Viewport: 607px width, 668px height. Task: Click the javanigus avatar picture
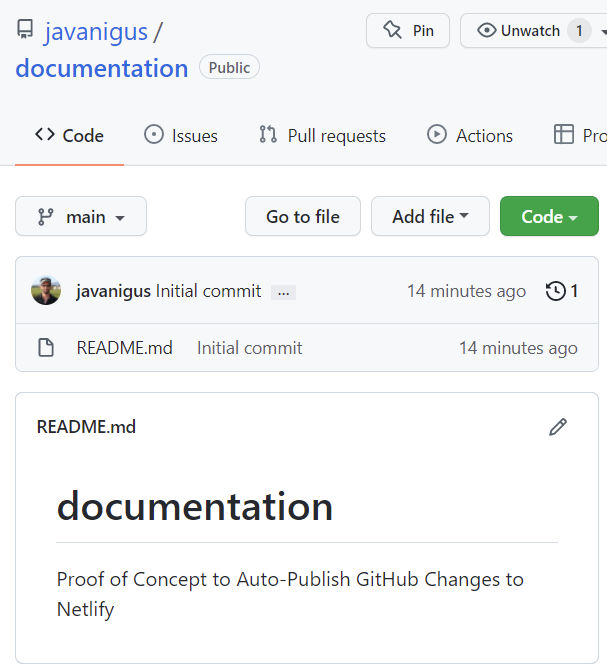pos(46,291)
